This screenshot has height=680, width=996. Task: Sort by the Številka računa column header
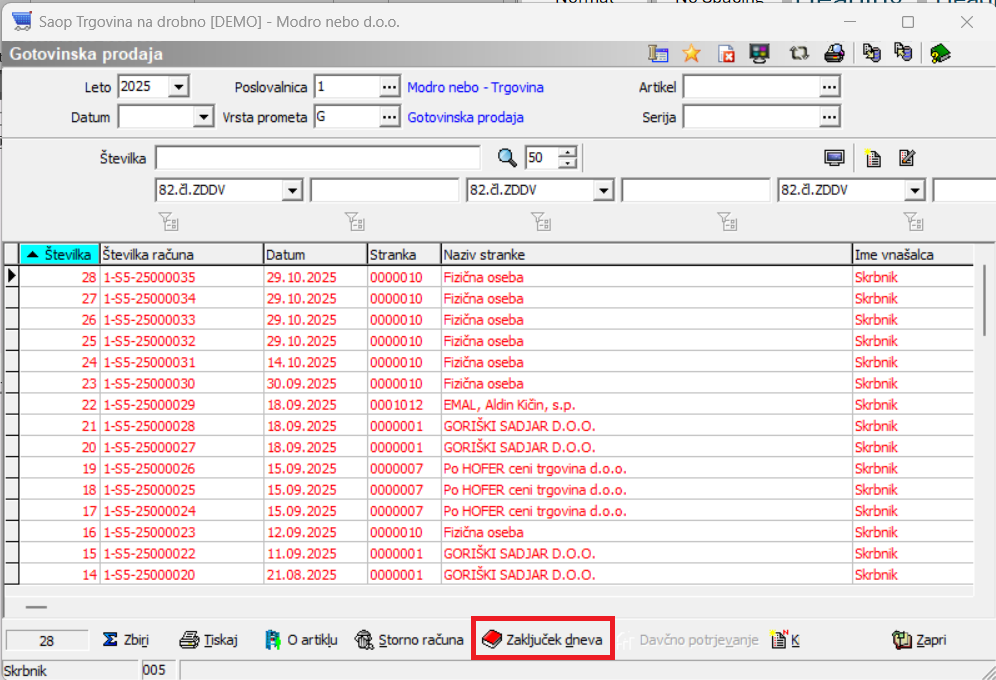point(182,255)
